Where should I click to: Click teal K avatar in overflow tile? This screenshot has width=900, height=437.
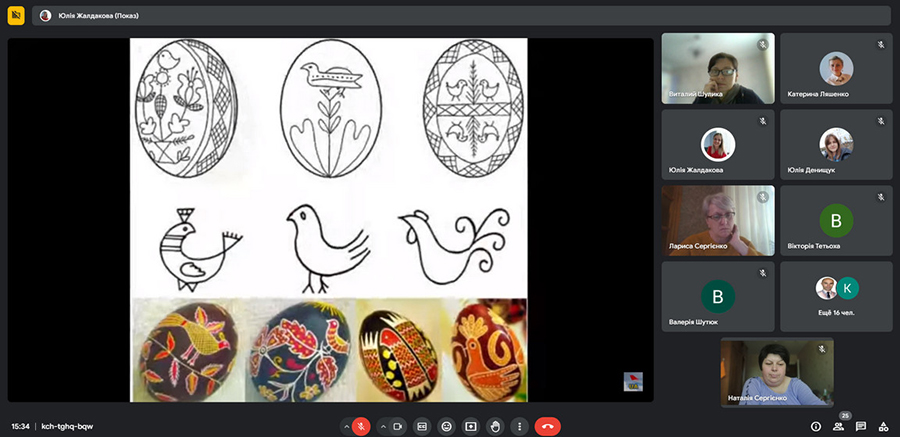pos(847,288)
